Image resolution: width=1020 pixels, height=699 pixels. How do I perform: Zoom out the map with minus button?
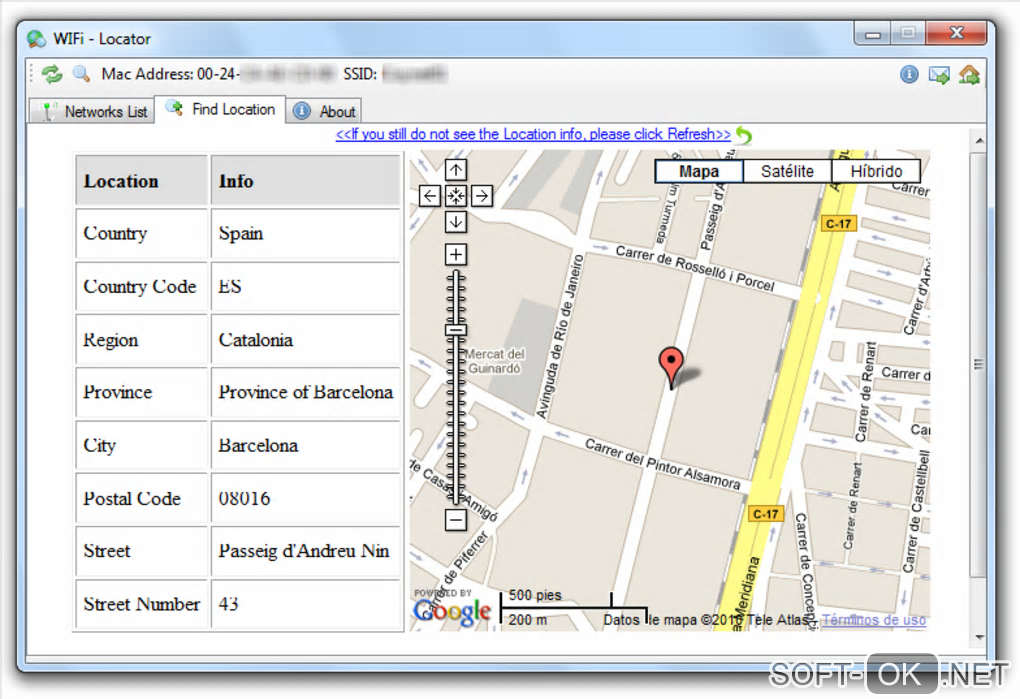(456, 520)
